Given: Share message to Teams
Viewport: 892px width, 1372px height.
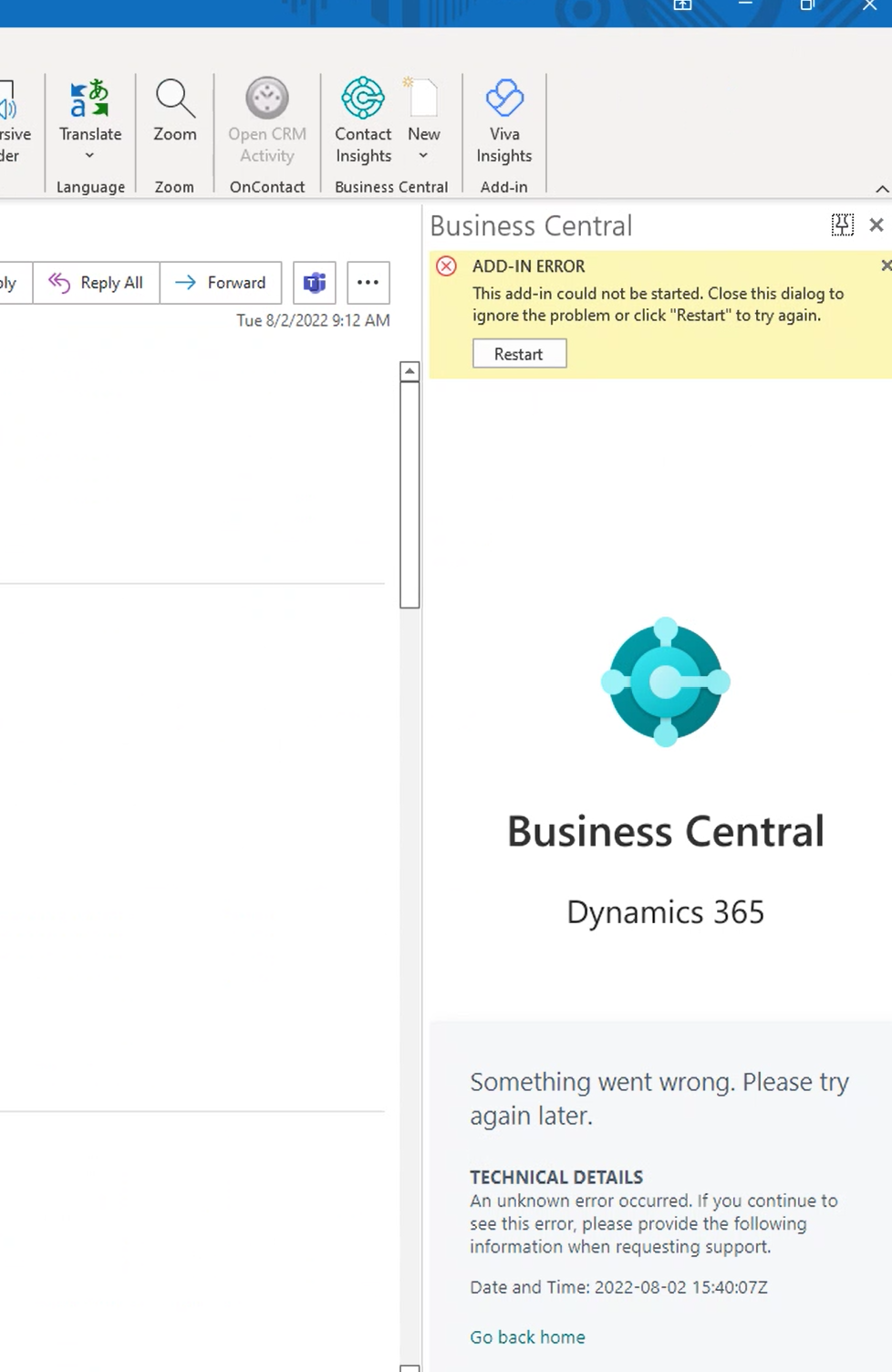Looking at the screenshot, I should (315, 283).
